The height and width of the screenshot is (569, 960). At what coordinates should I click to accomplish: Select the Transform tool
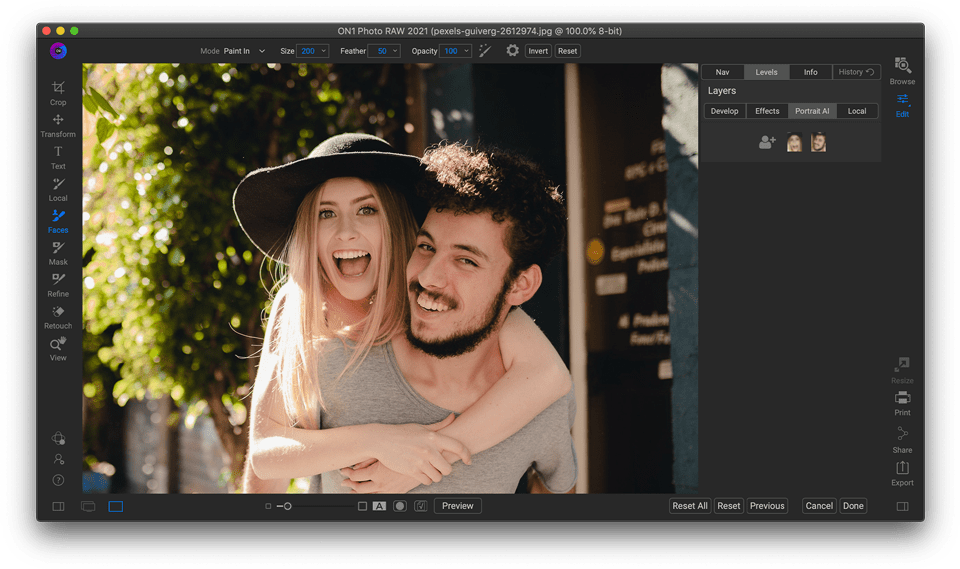(x=58, y=126)
